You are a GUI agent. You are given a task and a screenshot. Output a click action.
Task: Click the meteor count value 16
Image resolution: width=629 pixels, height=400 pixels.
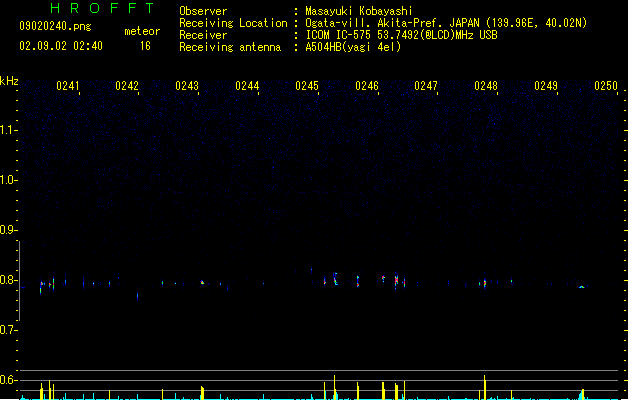click(145, 46)
